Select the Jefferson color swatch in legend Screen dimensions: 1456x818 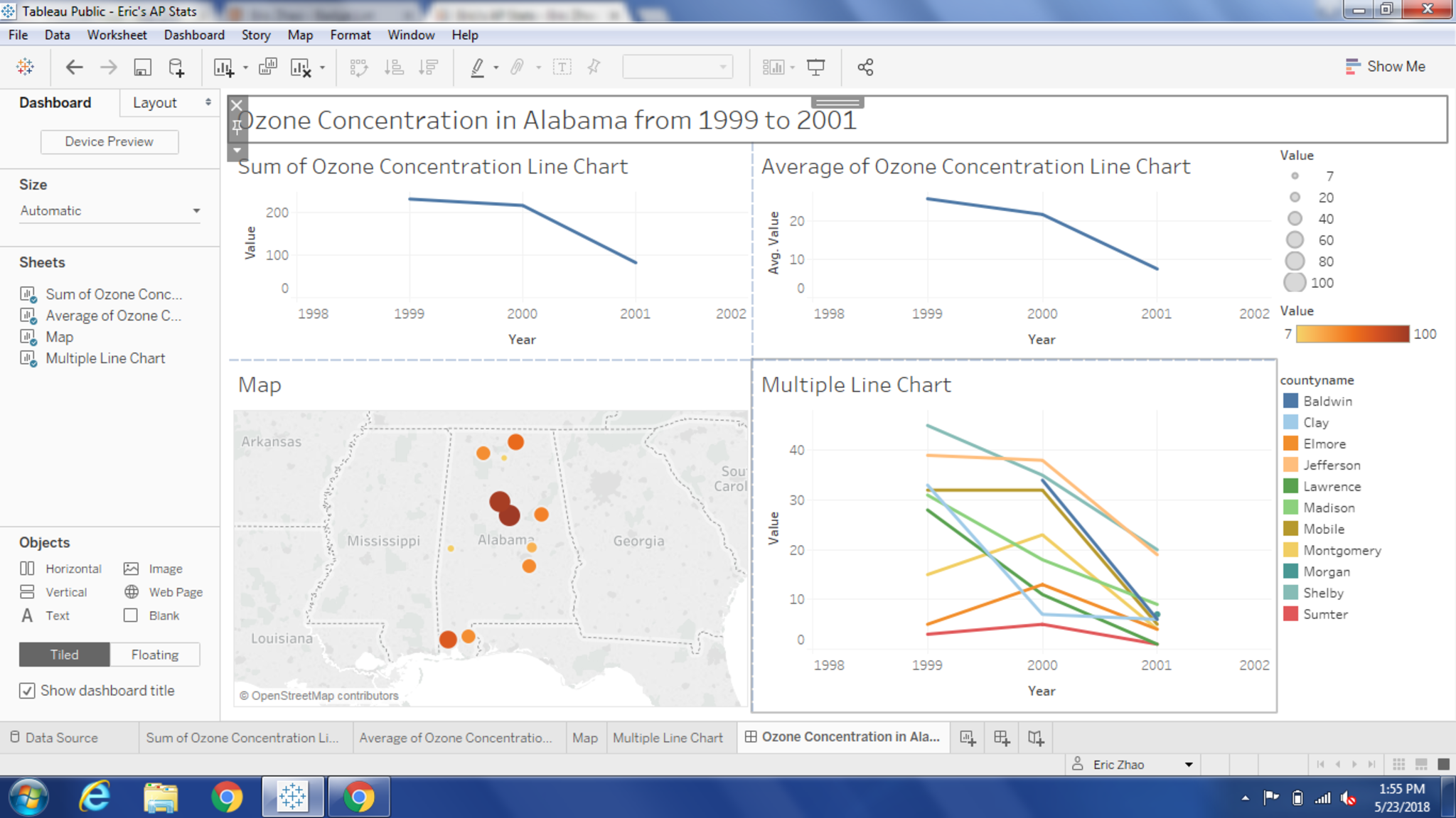tap(1290, 465)
